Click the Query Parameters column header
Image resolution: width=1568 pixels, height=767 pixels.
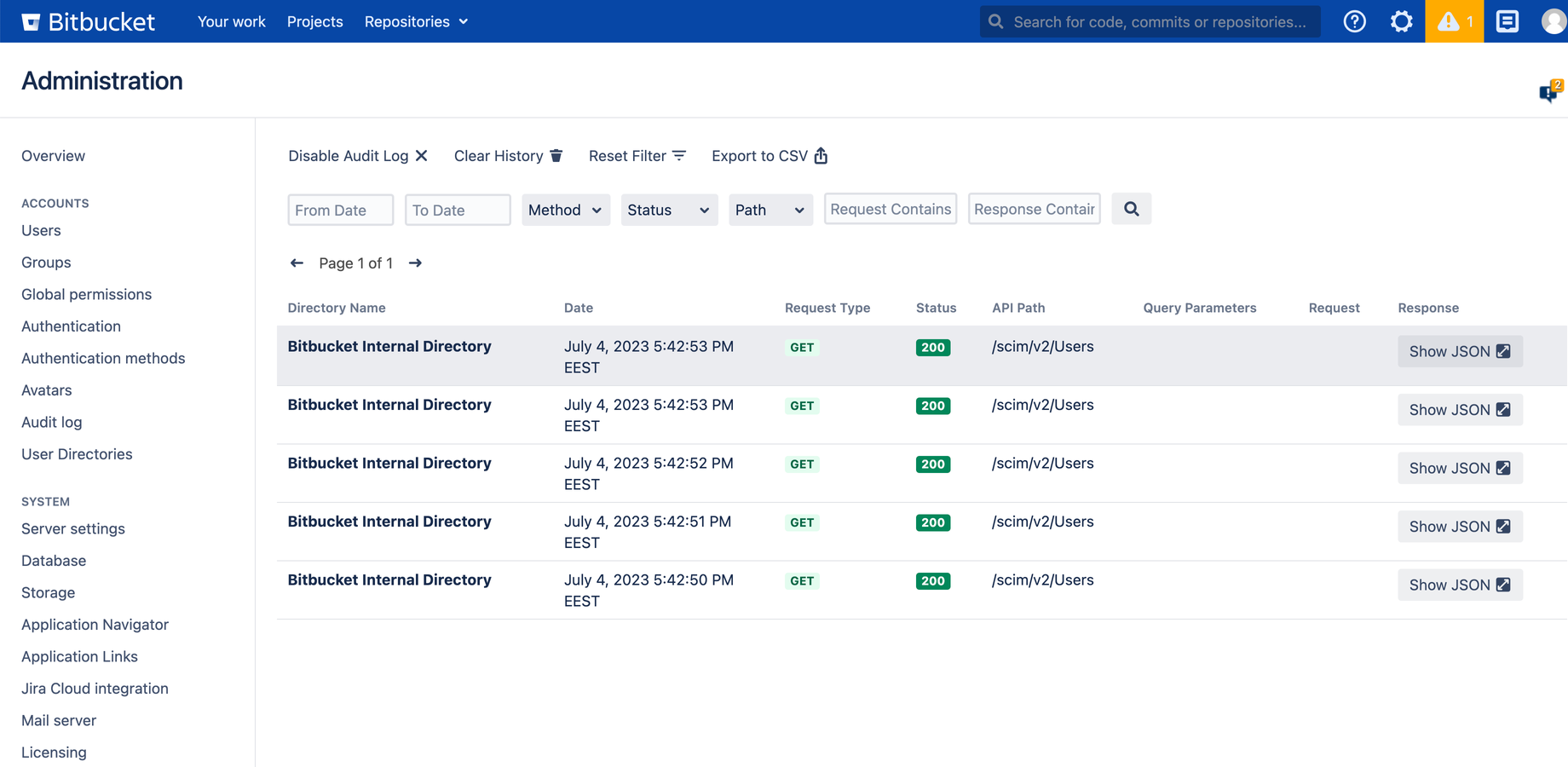tap(1200, 308)
